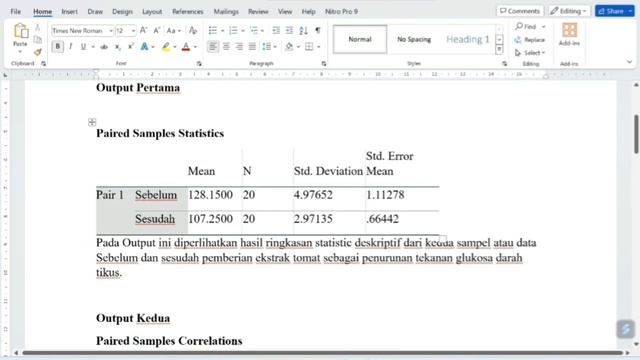
Task: Expand the Styles gallery more arrow
Action: click(x=499, y=50)
